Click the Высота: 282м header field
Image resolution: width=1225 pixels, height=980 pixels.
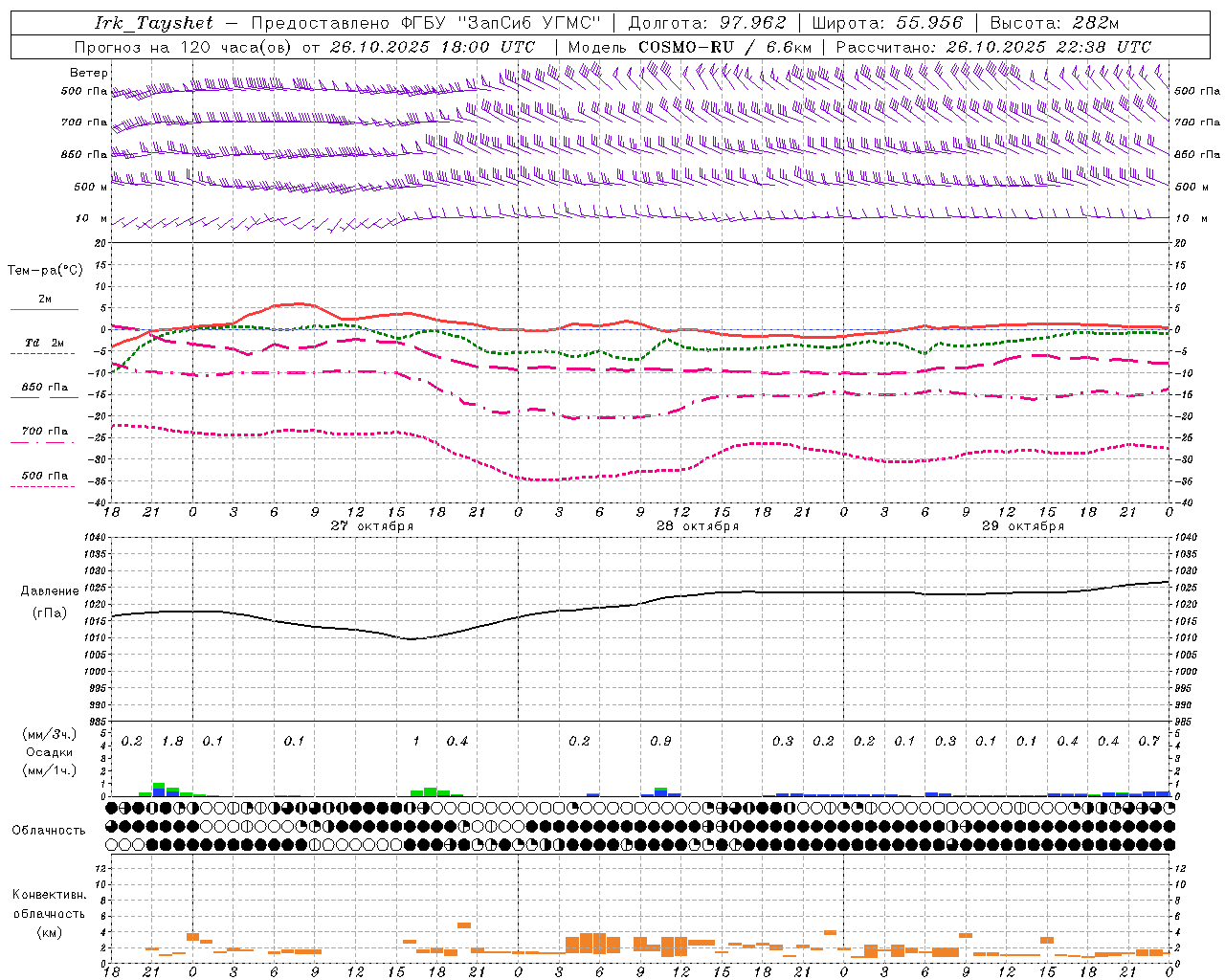(1055, 23)
